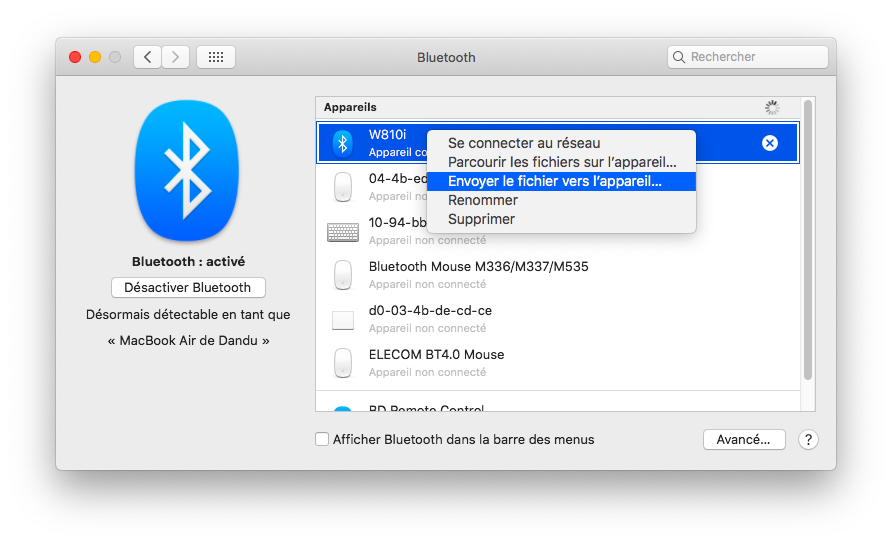Choose Se connecter au réseau
The width and height of the screenshot is (892, 544).
(561, 143)
